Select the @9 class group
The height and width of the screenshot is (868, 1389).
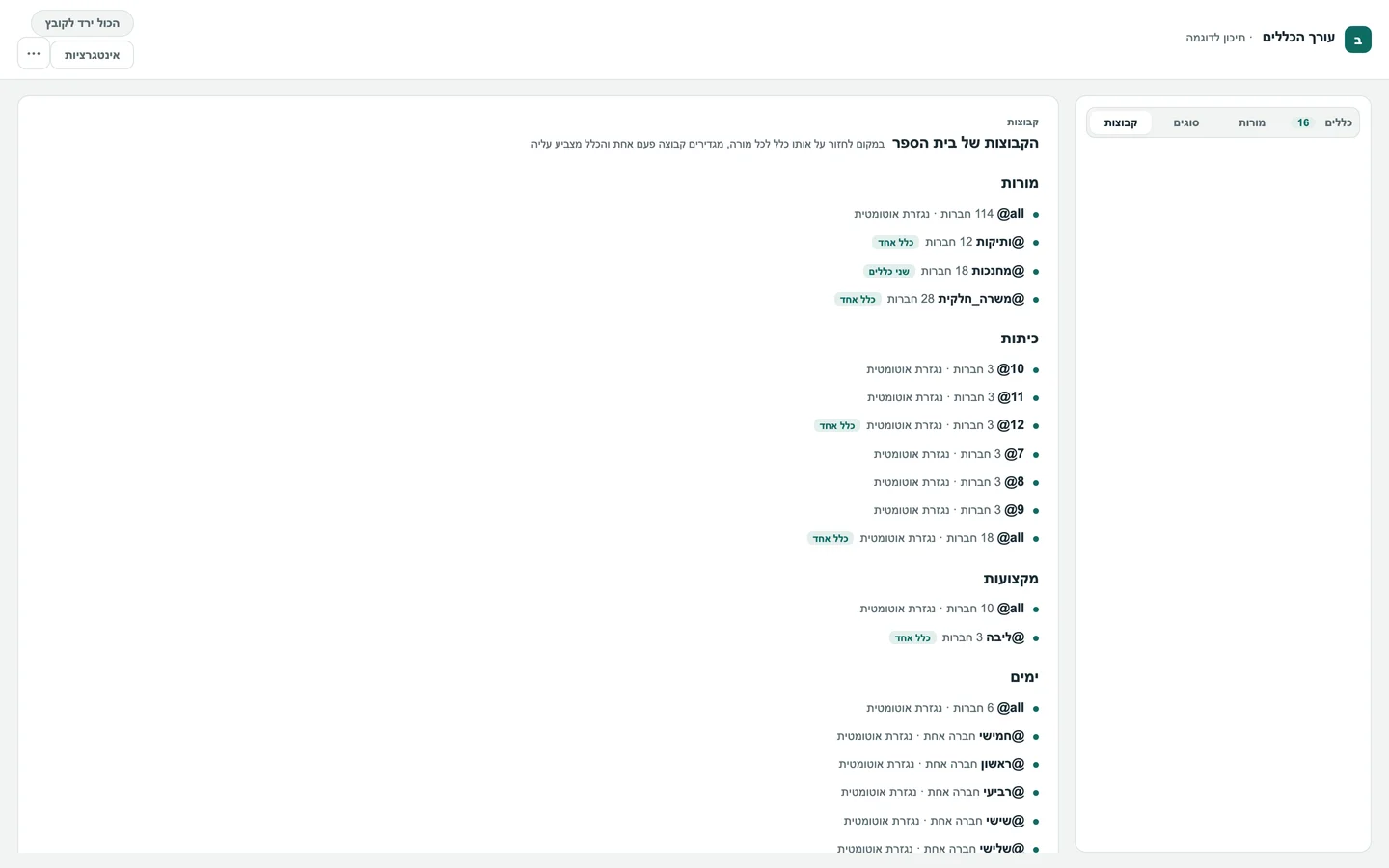point(957,510)
